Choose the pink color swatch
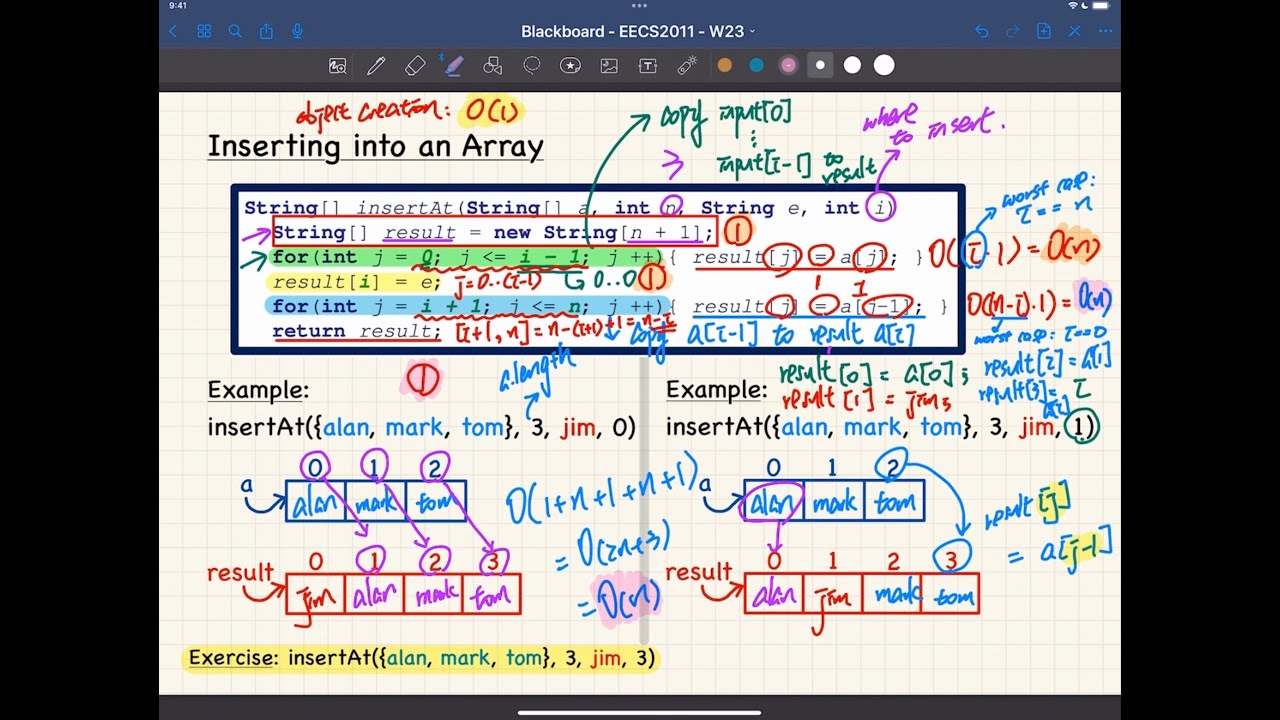Viewport: 1280px width, 720px height. (x=788, y=66)
